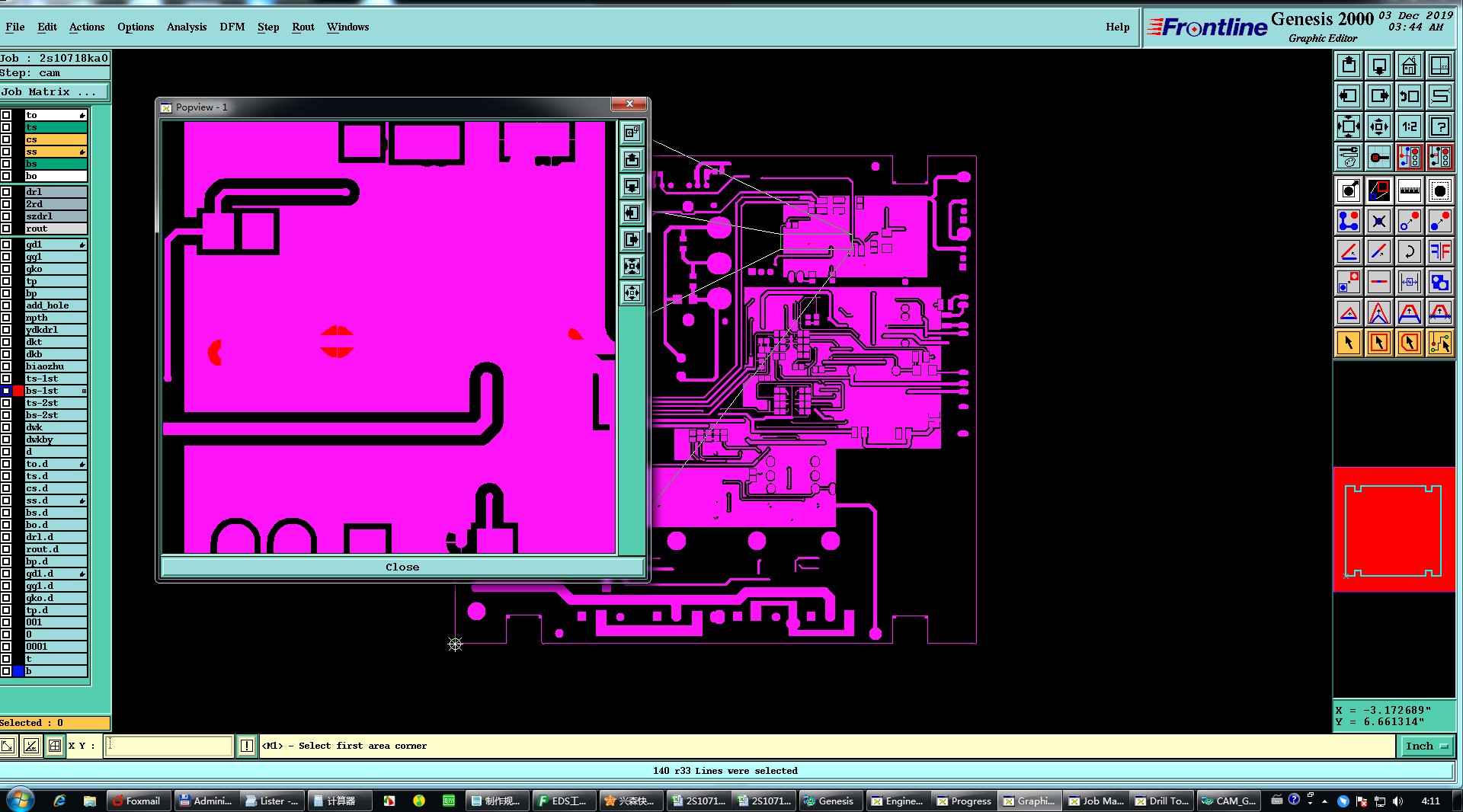Toggle the checkbox for layer biaozhu
The image size is (1463, 812).
(6, 366)
